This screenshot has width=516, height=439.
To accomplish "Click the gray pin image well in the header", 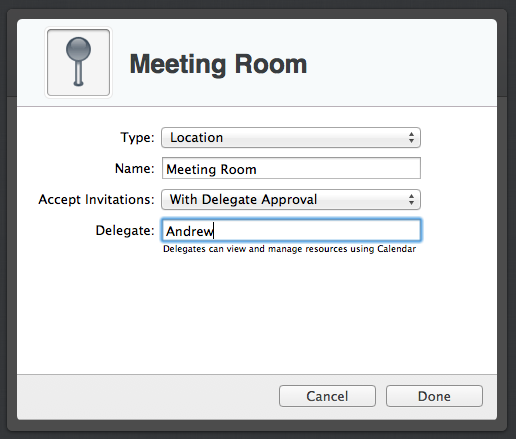I will coord(78,62).
